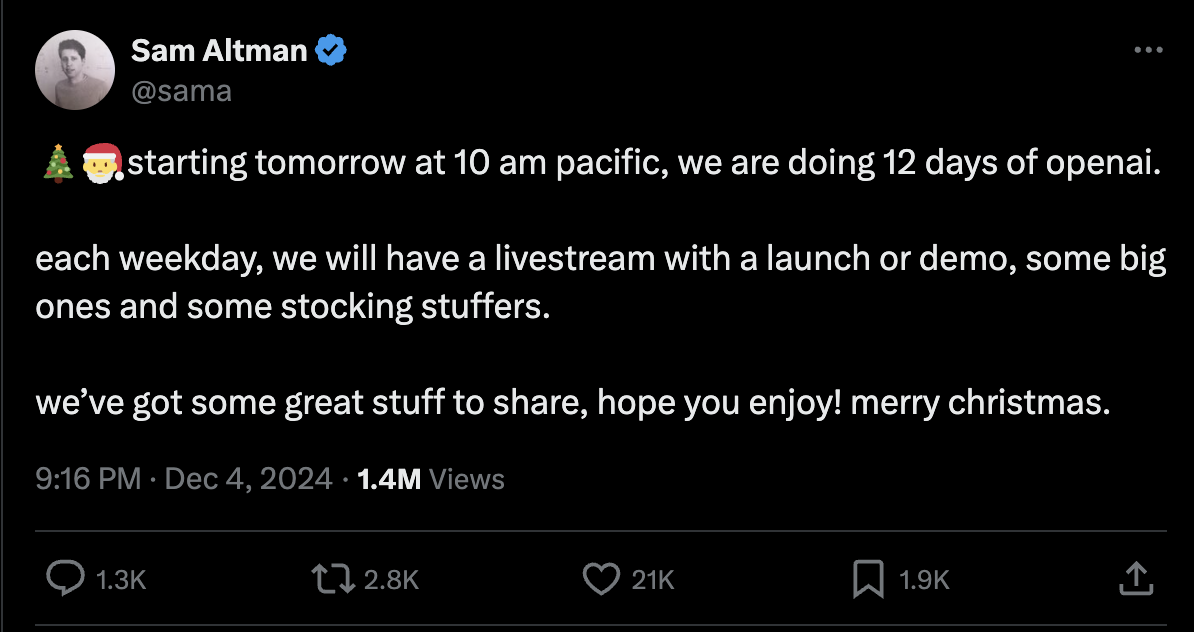This screenshot has width=1194, height=632.
Task: Open Sam Altman's profile picture
Action: [x=75, y=70]
